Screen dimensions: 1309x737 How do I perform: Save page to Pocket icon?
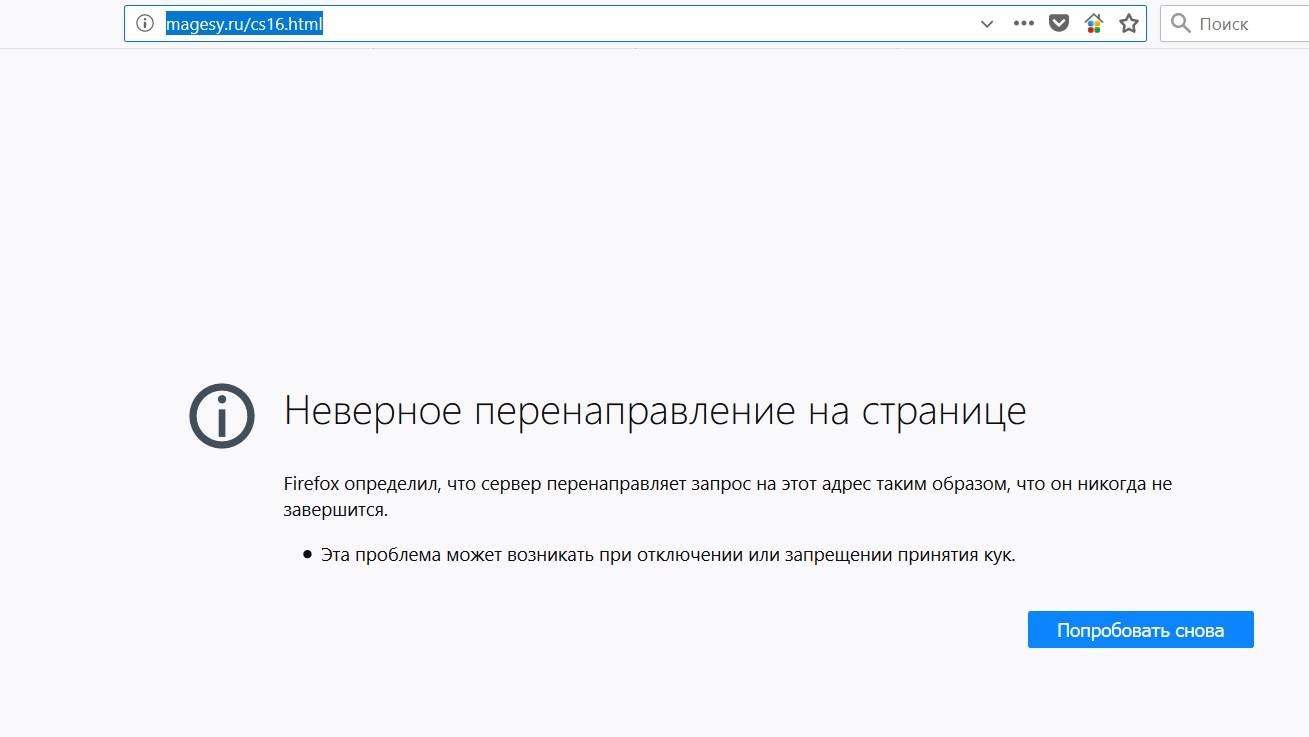tap(1058, 24)
